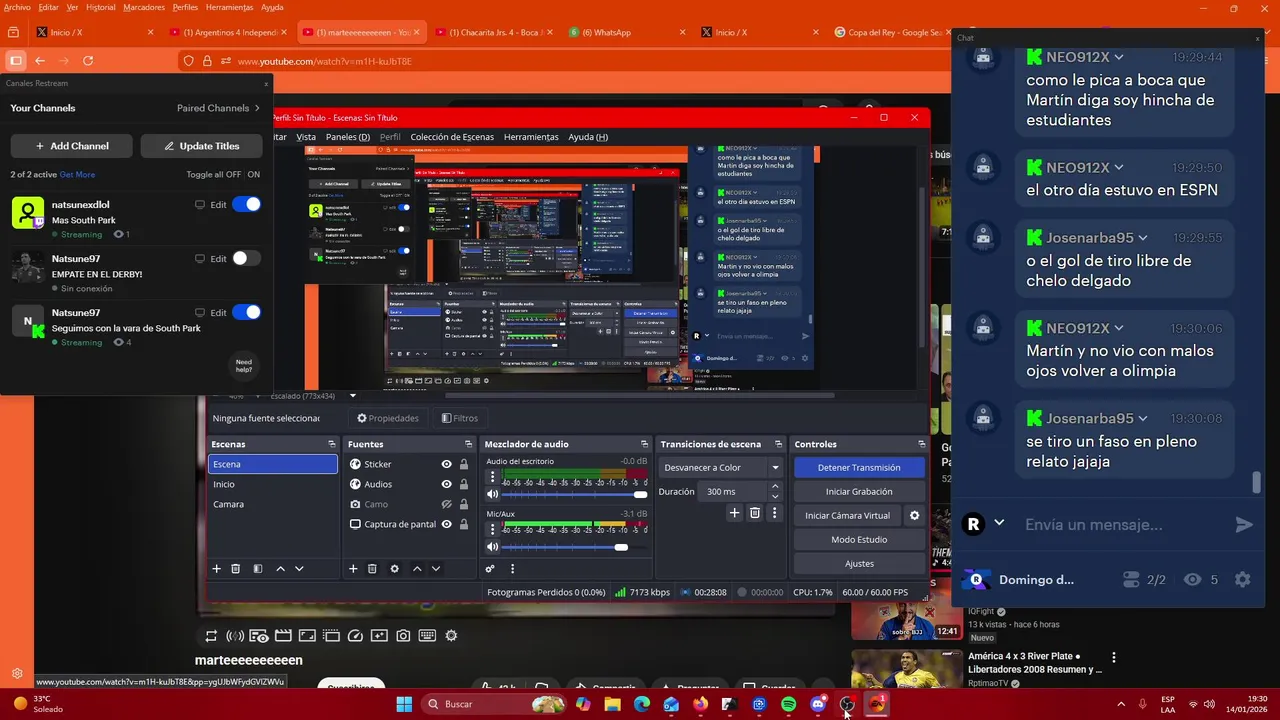The image size is (1280, 720).
Task: Open Audio del escritorio options menu dots
Action: tap(492, 477)
